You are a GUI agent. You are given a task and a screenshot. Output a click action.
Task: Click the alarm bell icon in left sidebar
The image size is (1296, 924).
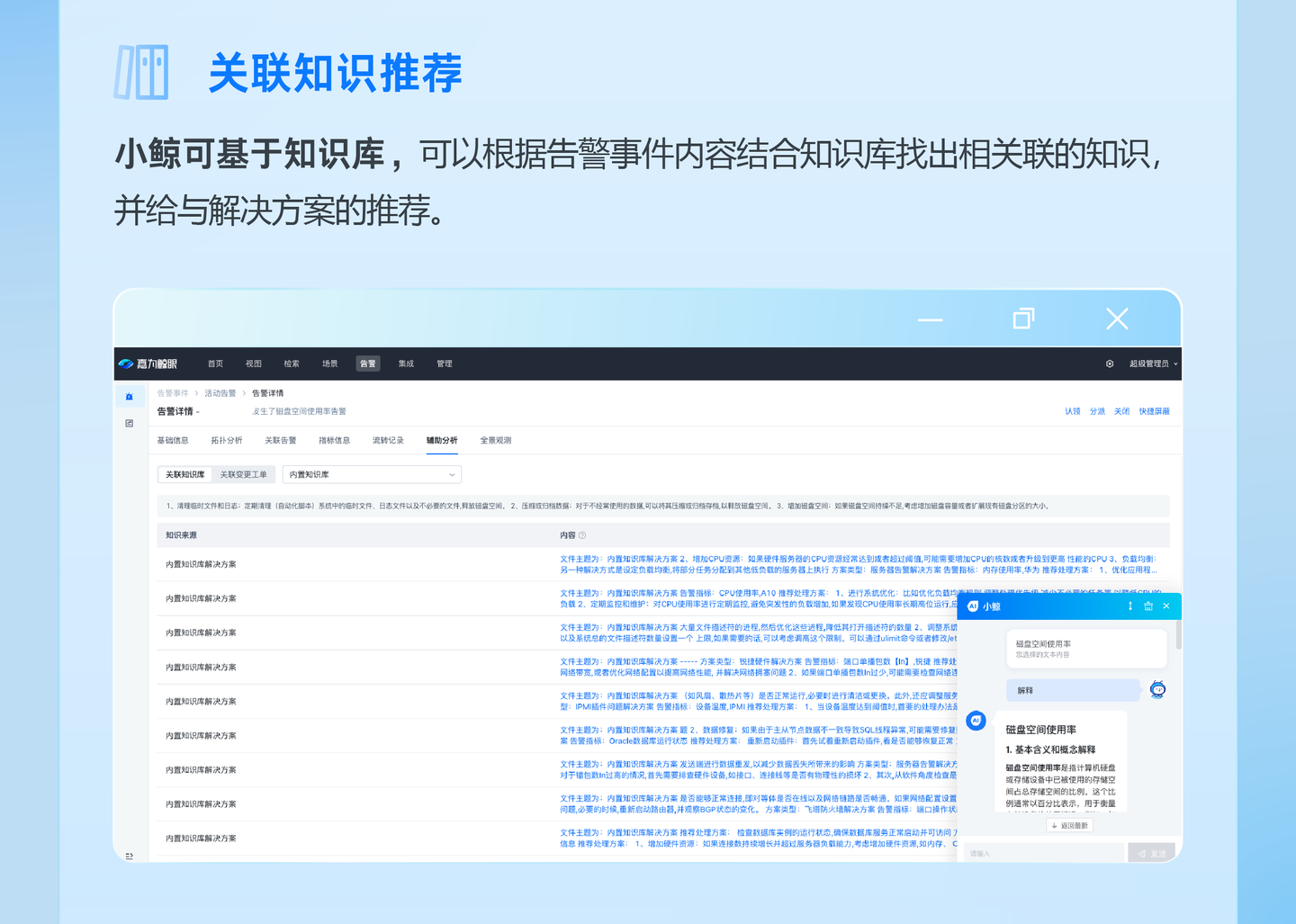[x=130, y=396]
